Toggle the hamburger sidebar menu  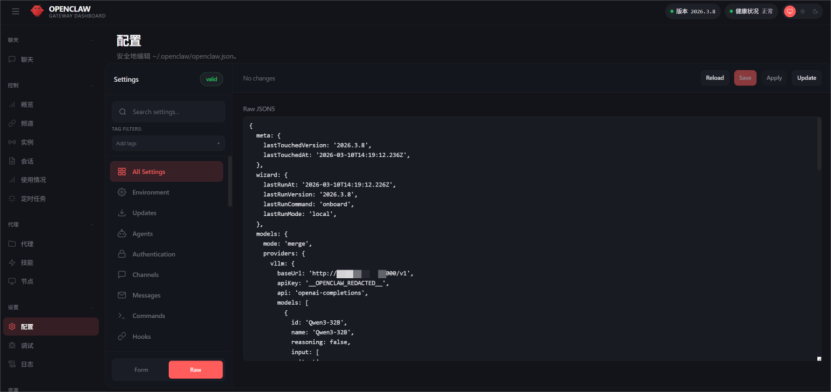(x=15, y=12)
